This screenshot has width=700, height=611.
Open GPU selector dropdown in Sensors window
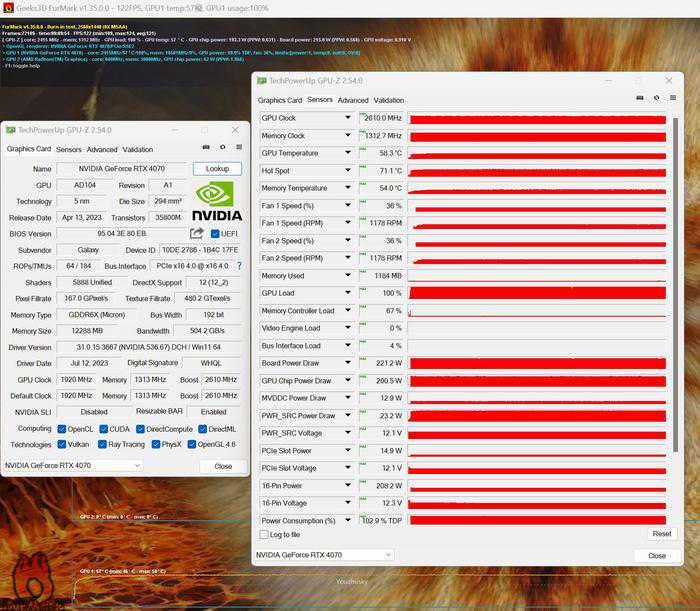[x=324, y=555]
